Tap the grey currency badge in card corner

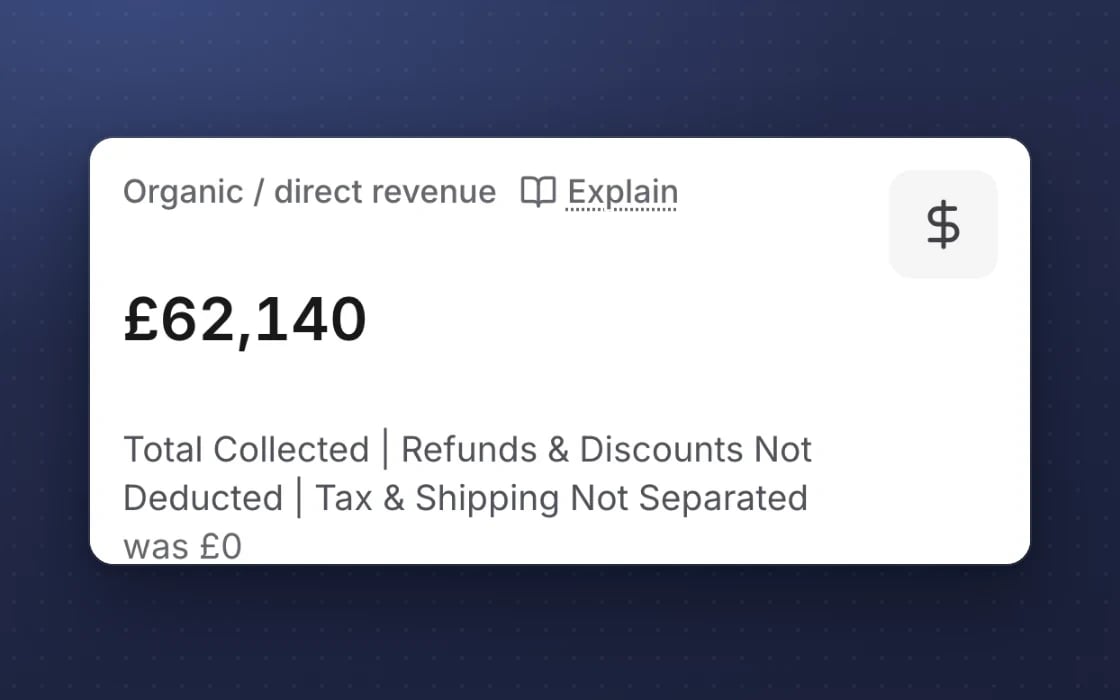[x=943, y=224]
